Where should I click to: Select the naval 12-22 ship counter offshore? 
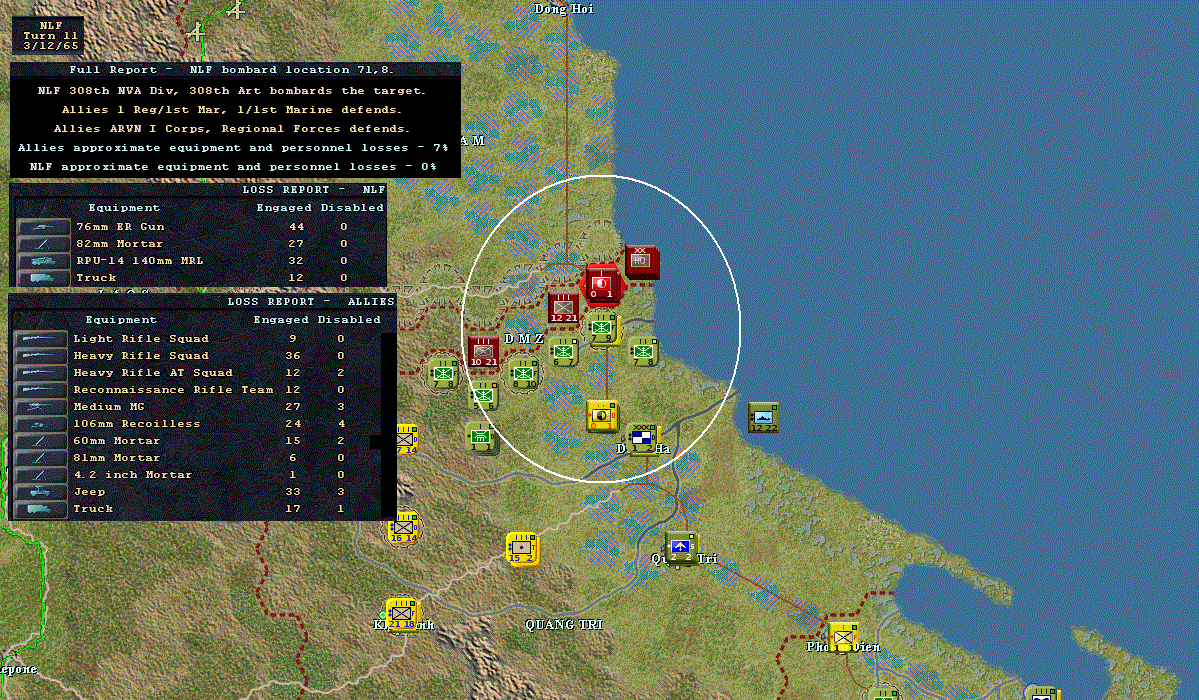pos(763,418)
